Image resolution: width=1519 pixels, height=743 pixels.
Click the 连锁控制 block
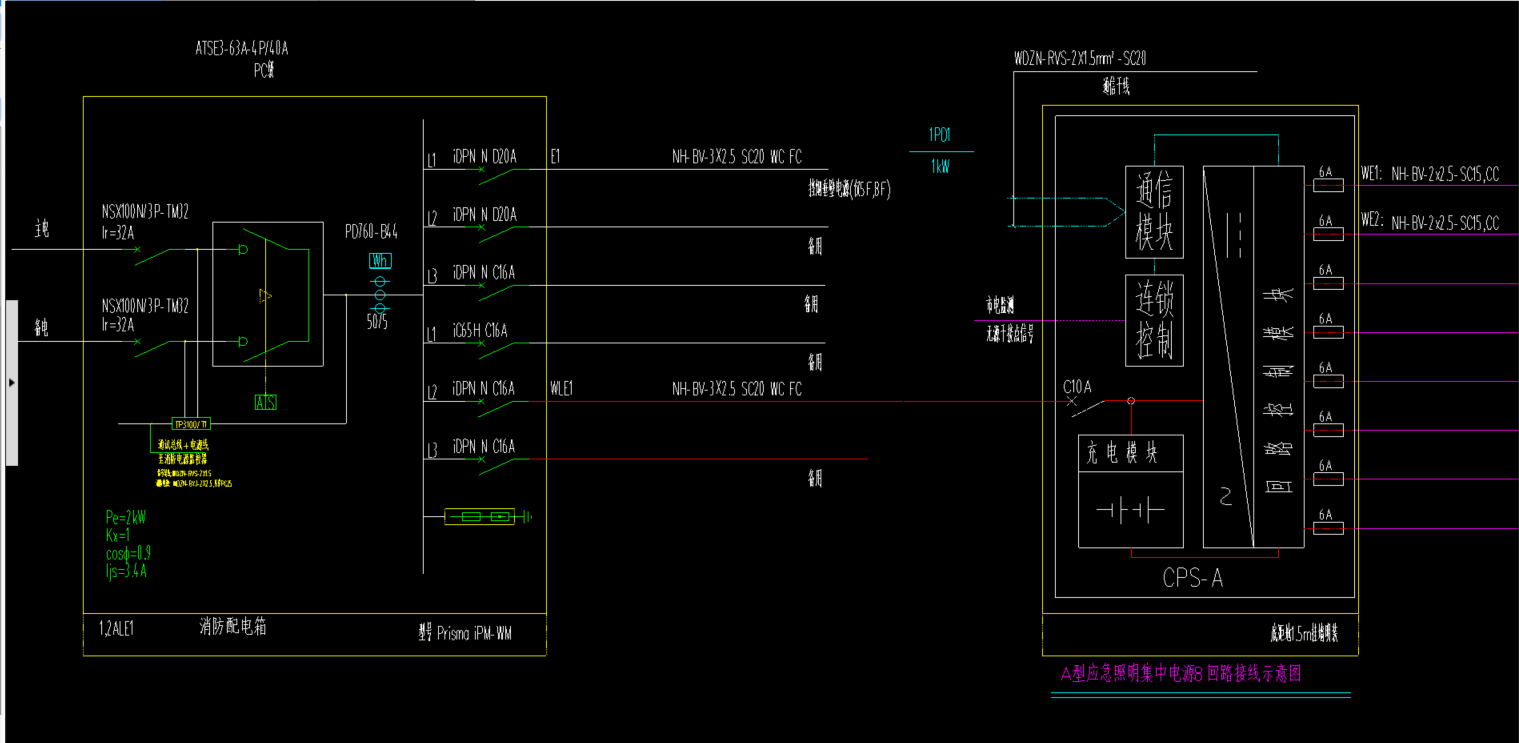point(1154,320)
